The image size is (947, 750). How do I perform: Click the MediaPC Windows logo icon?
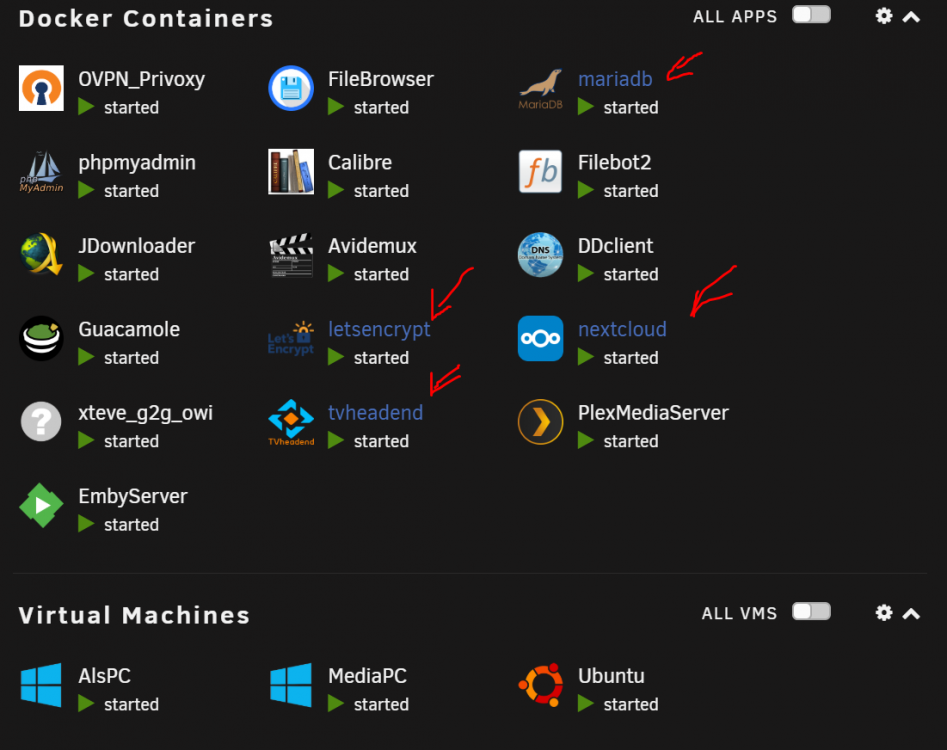pyautogui.click(x=291, y=685)
